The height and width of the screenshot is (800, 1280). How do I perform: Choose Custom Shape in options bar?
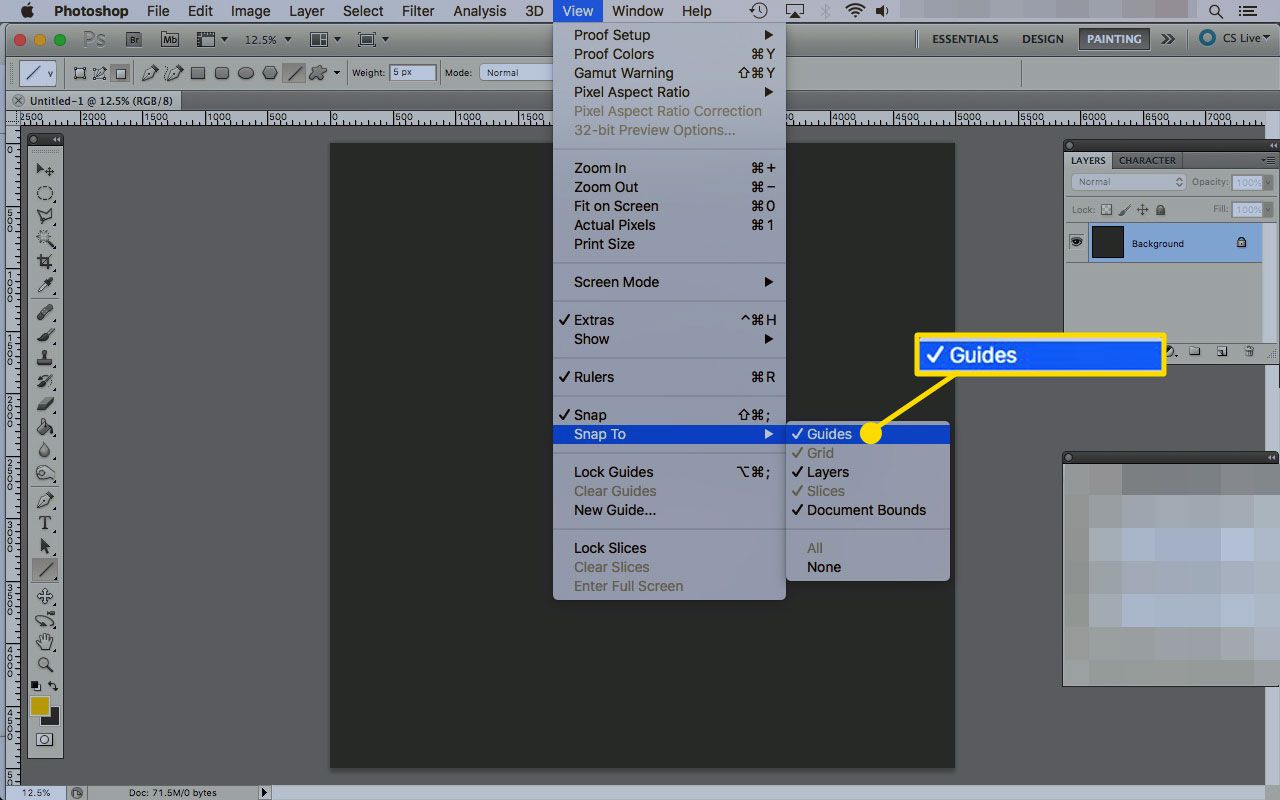click(x=318, y=73)
